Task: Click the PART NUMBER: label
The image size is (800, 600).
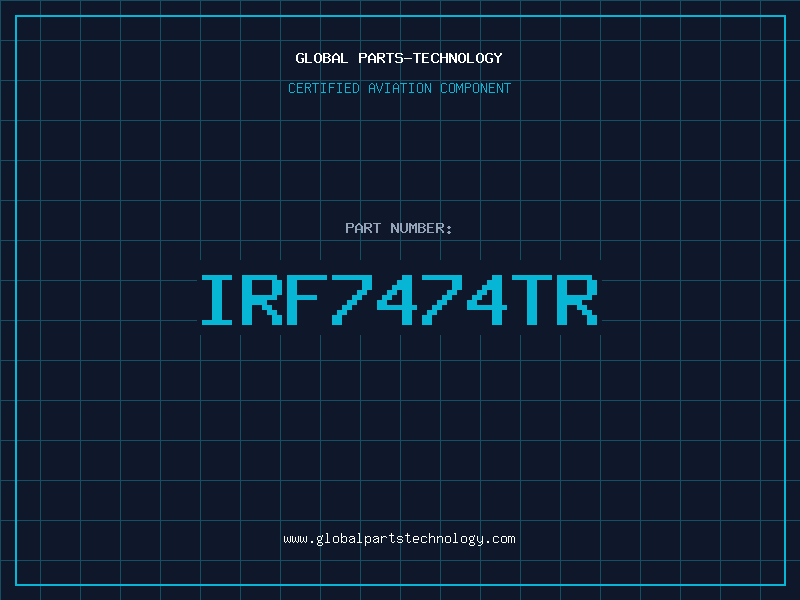Action: 399,228
